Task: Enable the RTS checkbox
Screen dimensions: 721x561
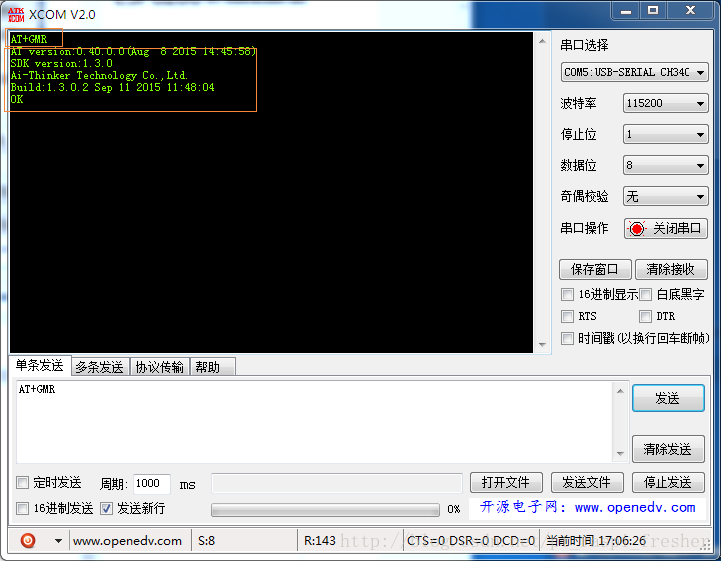Action: 567,316
